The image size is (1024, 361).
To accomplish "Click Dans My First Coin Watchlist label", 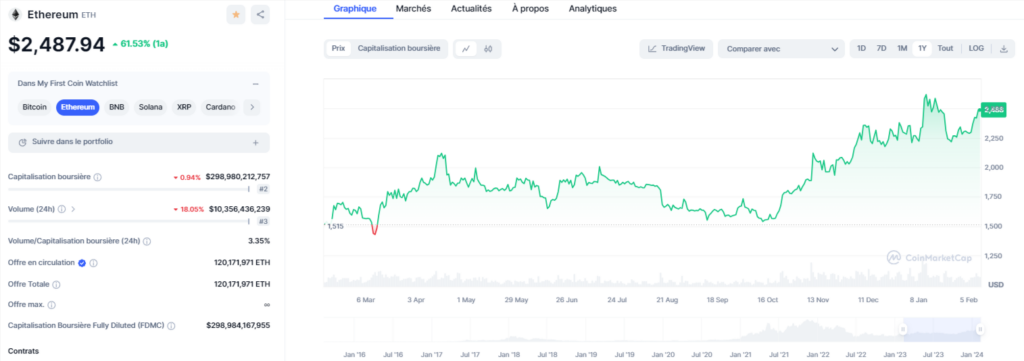I will click(67, 84).
